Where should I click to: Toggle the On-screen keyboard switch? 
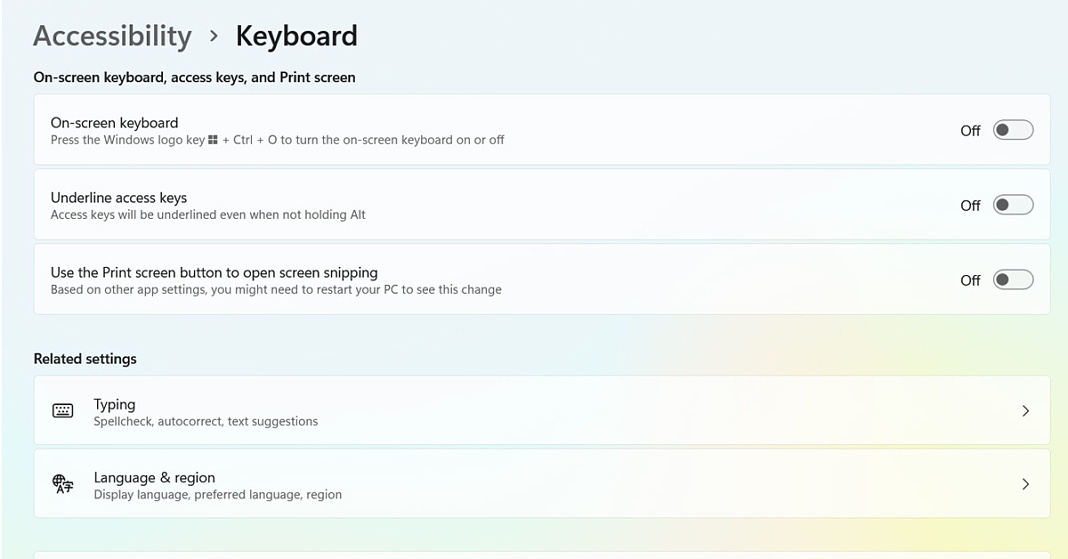1012,130
